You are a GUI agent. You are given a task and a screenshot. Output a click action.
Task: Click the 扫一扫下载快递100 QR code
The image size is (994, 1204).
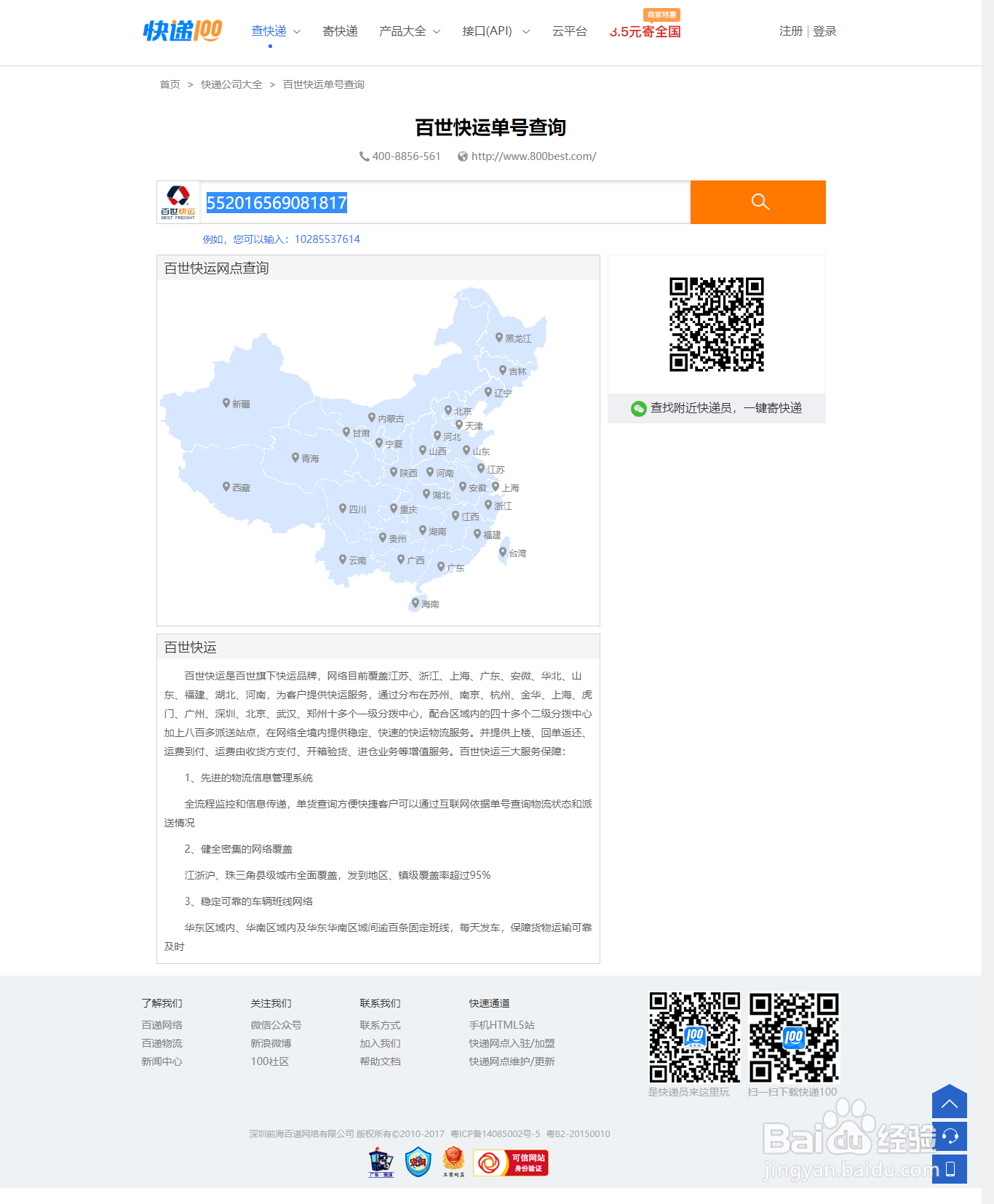pos(794,1037)
